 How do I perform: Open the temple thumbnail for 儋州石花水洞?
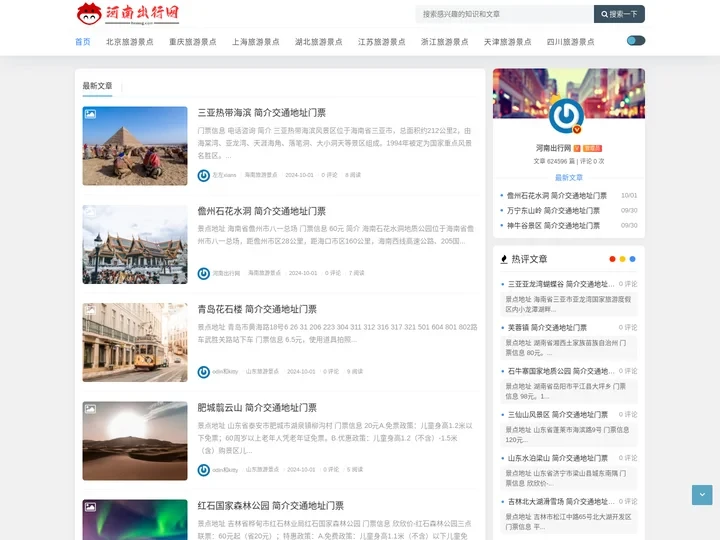point(135,244)
